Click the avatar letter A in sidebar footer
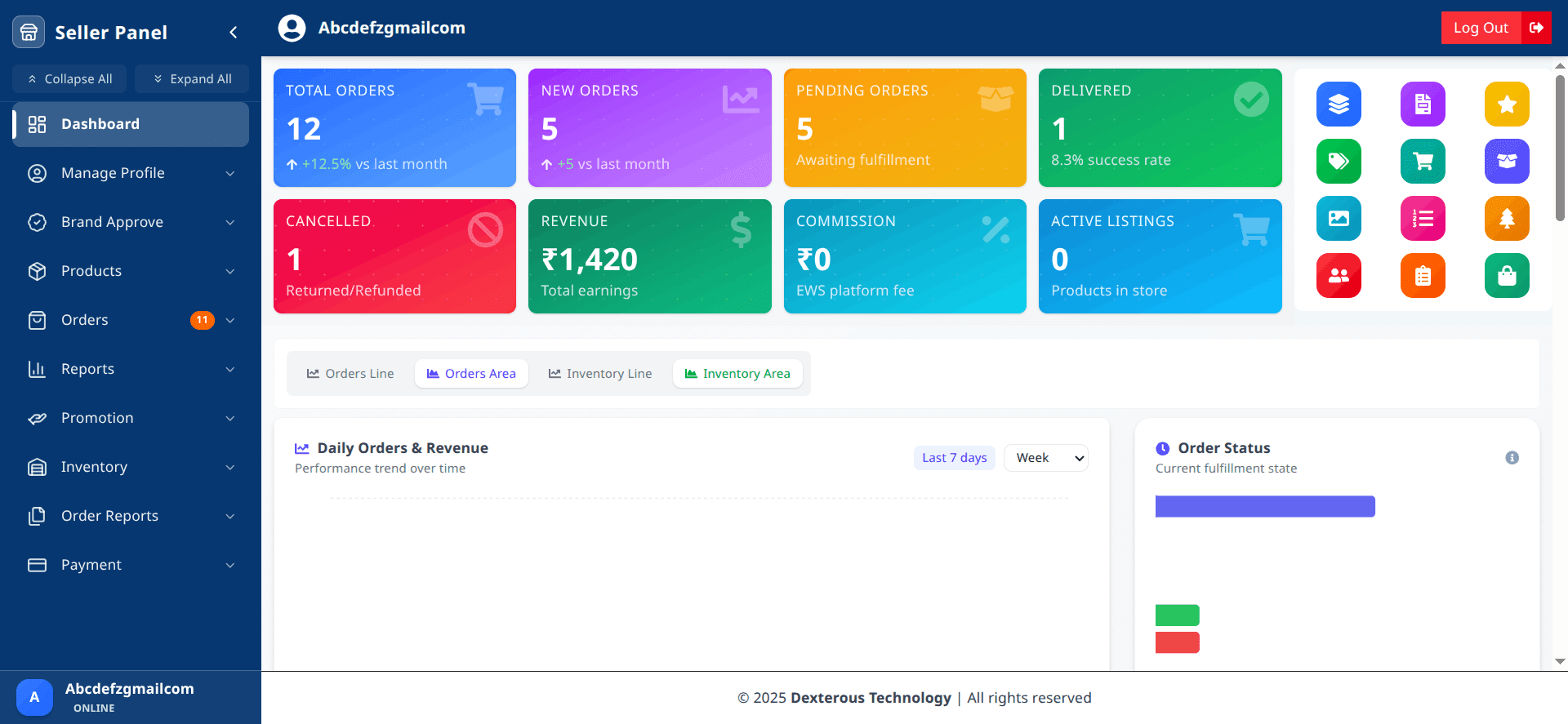The image size is (1568, 724). 34,697
